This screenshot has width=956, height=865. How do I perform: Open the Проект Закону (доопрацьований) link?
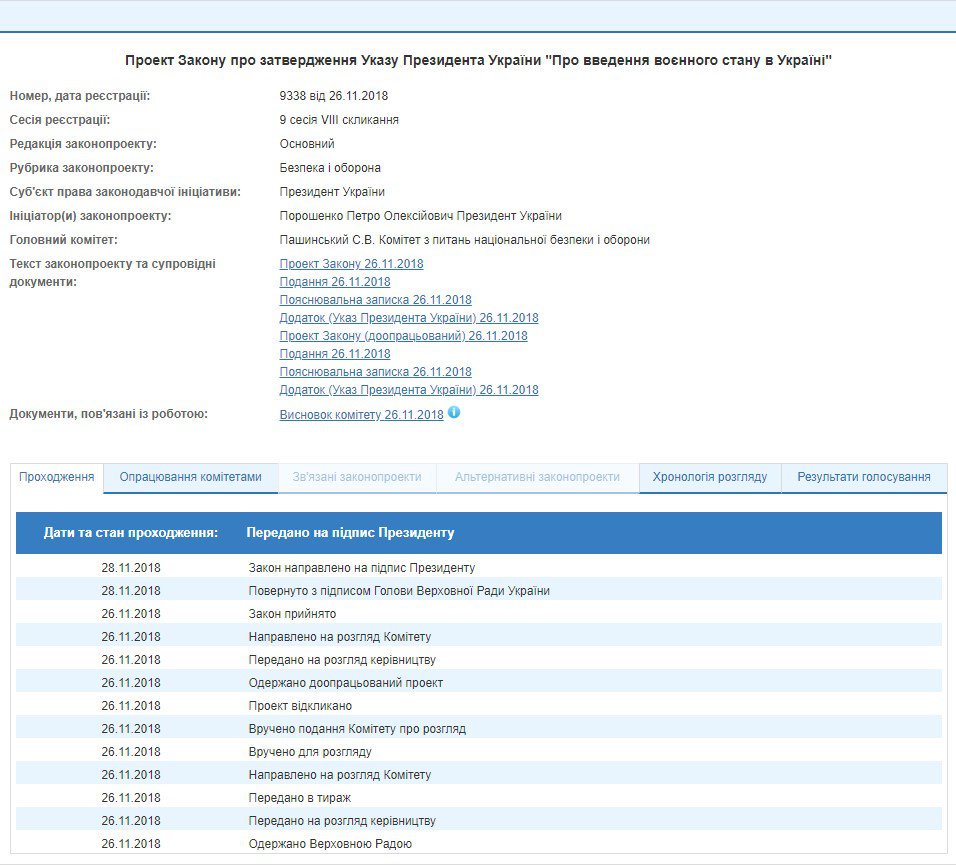coord(403,336)
